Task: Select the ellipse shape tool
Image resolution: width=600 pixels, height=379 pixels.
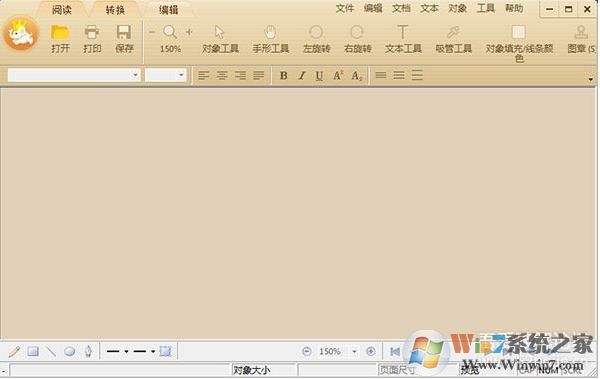Action: pyautogui.click(x=69, y=351)
